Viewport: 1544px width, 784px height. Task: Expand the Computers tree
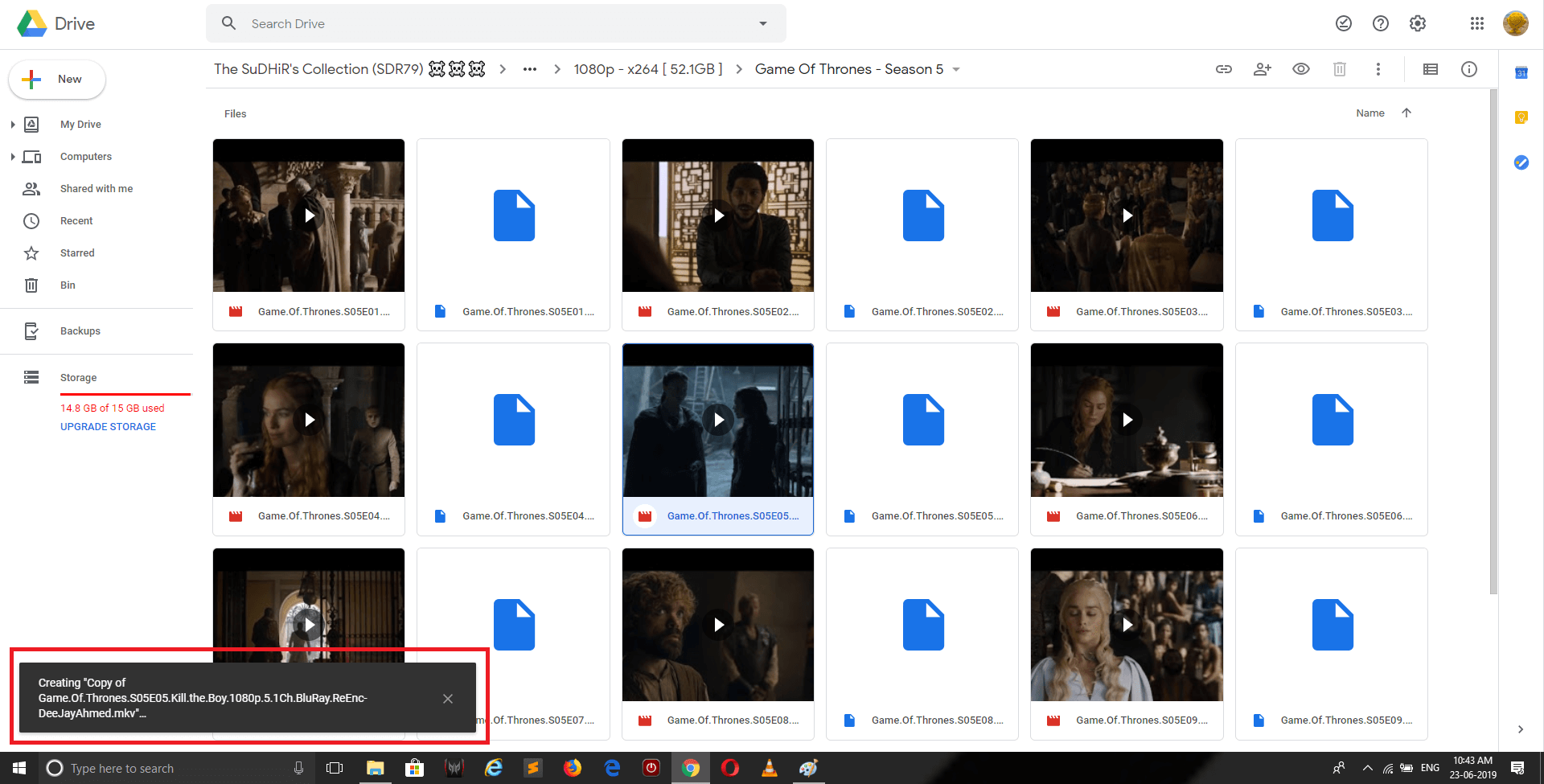[13, 157]
